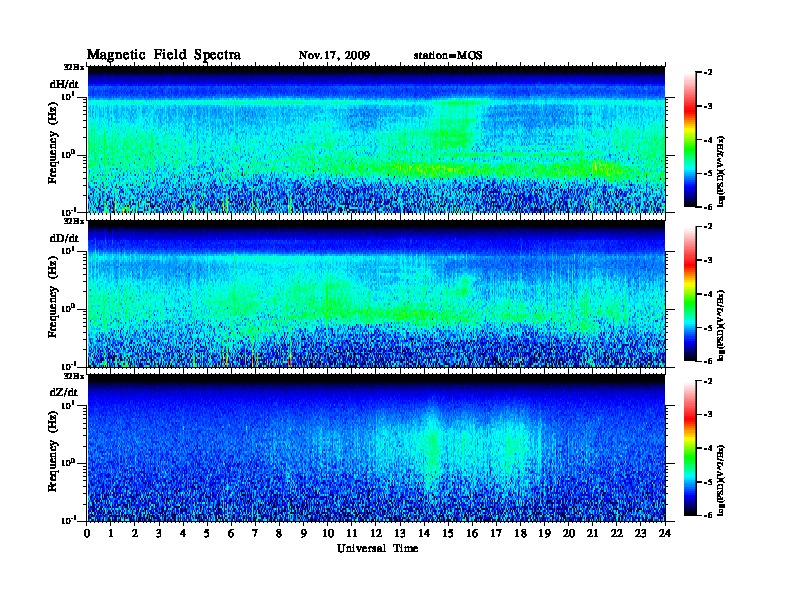The image size is (792, 612).
Task: Click the 'Universal Time' axis title
Action: pos(377,548)
